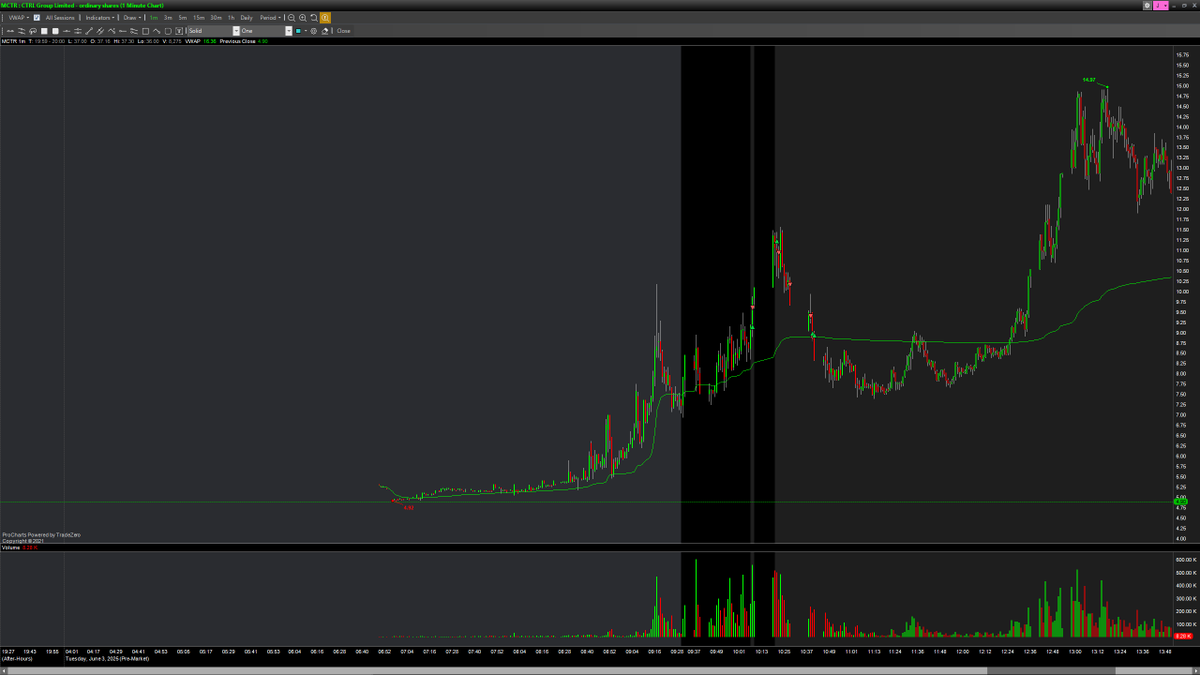Select the parallel channel line tool

click(x=100, y=31)
